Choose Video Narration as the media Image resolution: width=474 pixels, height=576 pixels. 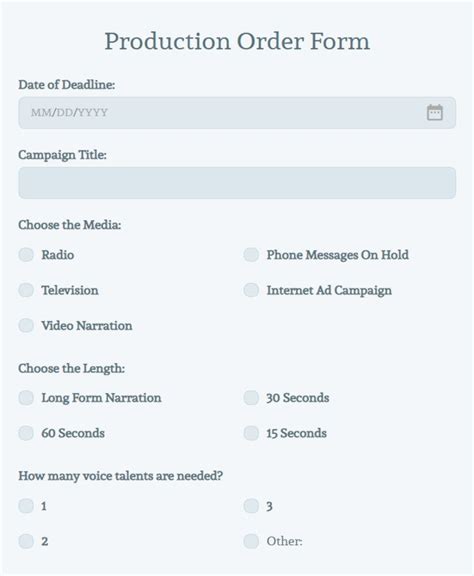[26, 325]
